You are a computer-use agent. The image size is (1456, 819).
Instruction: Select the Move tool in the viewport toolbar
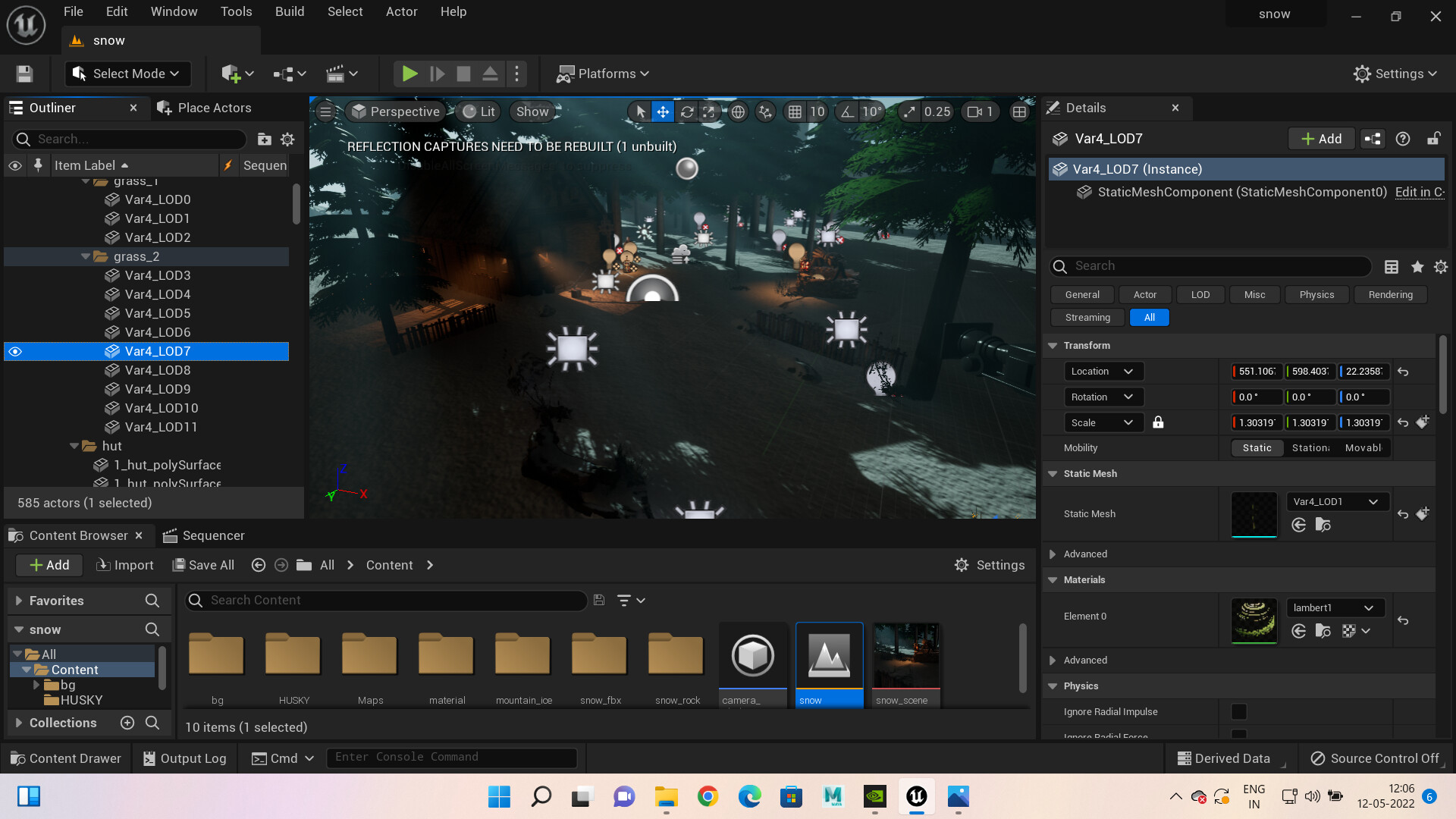[663, 111]
